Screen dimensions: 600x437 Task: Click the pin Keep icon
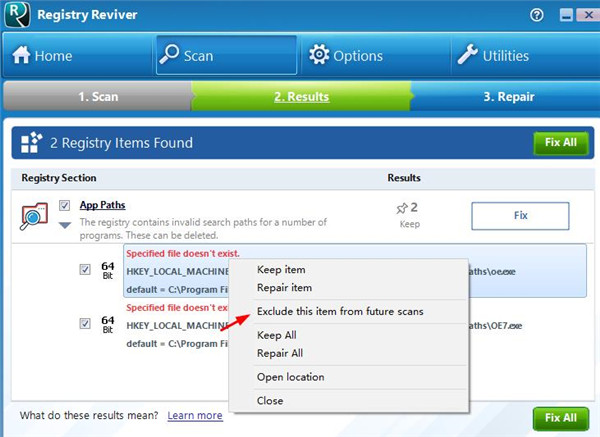pyautogui.click(x=402, y=208)
